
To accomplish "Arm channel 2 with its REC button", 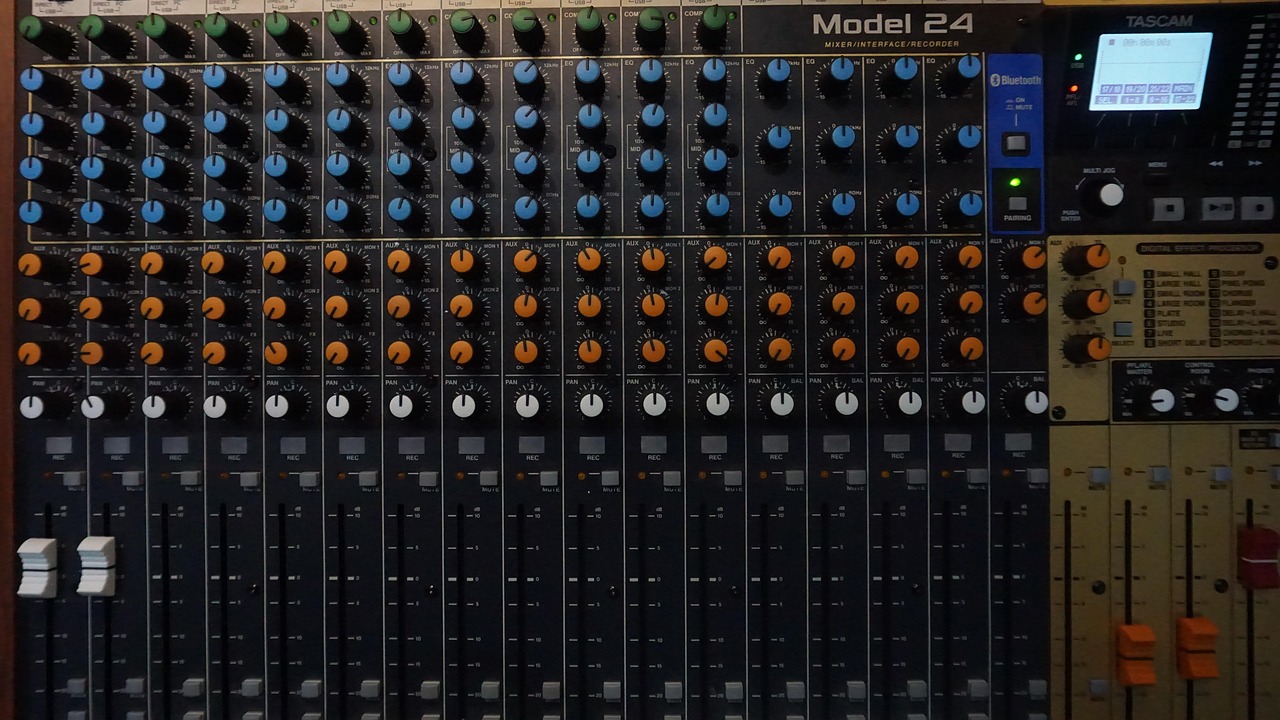I will [x=117, y=445].
